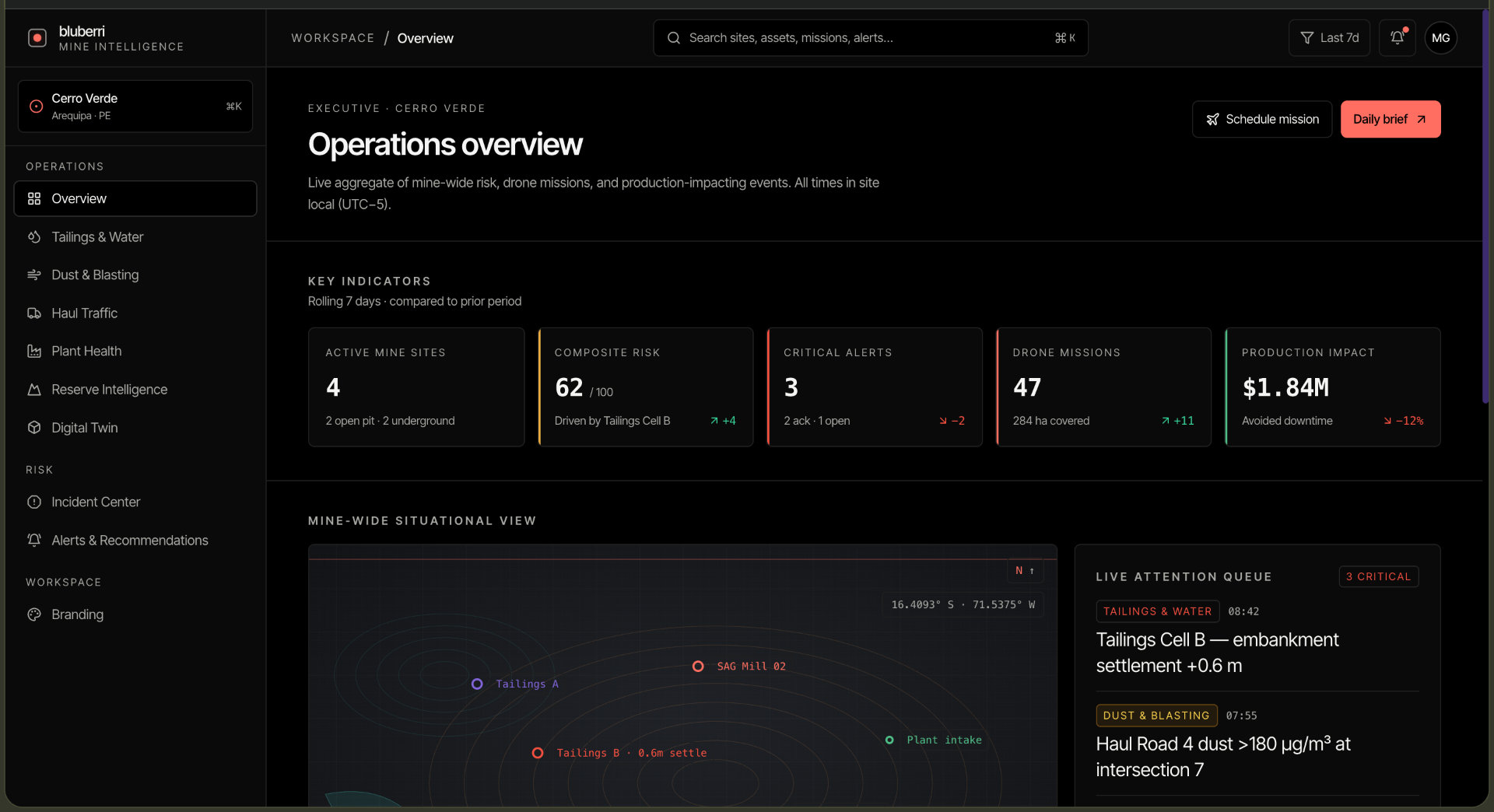Viewport: 1494px width, 812px height.
Task: Go to Haul Traffic page
Action: tap(135, 313)
